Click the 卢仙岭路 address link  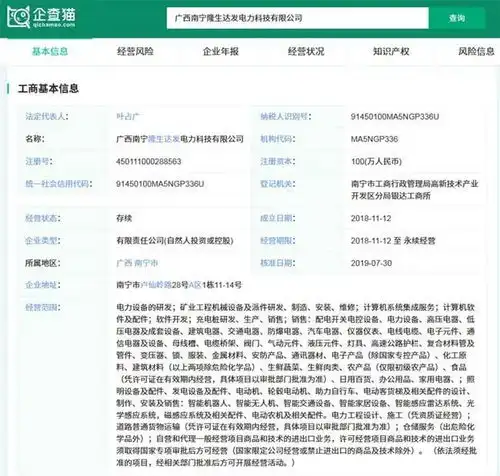156,285
